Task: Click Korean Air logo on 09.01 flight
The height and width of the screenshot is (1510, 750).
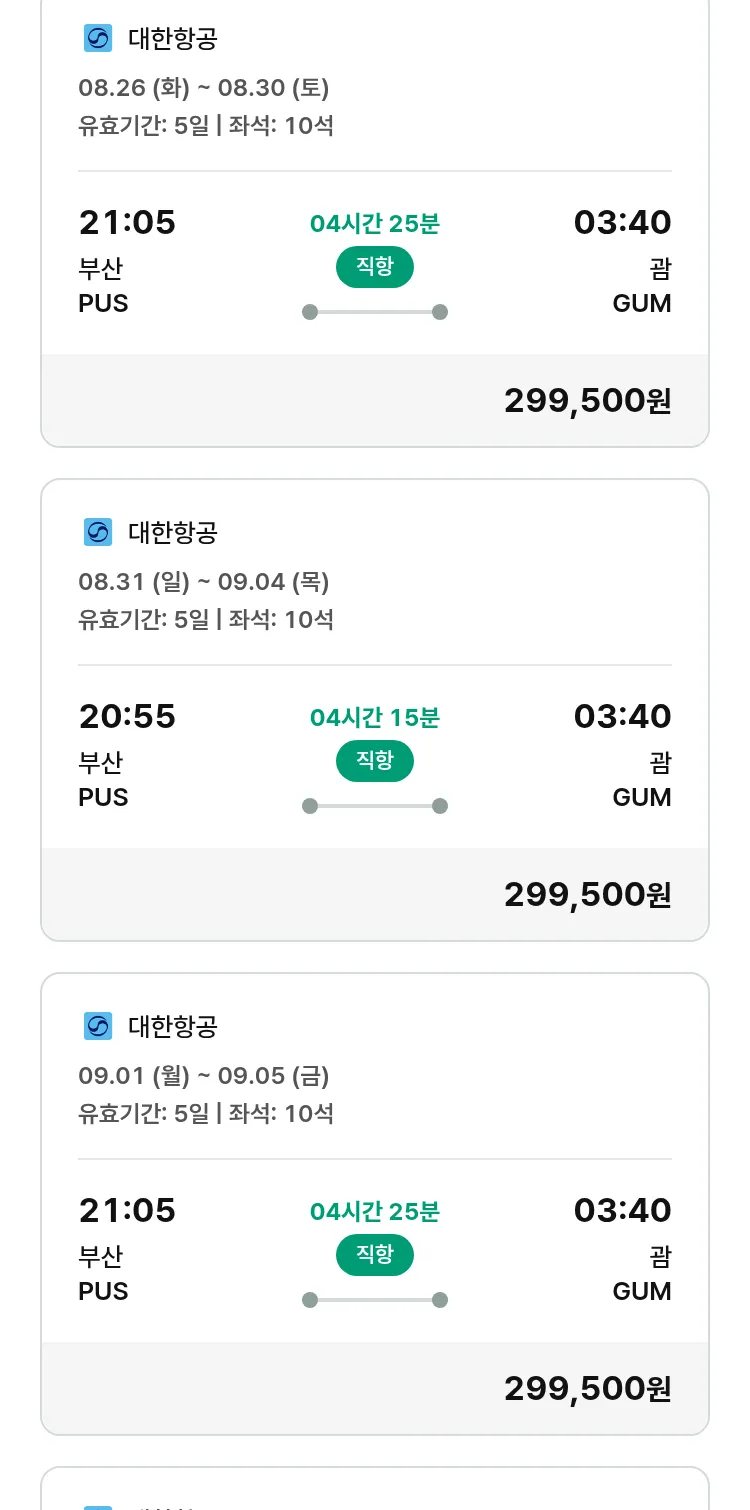Action: pyautogui.click(x=98, y=1027)
